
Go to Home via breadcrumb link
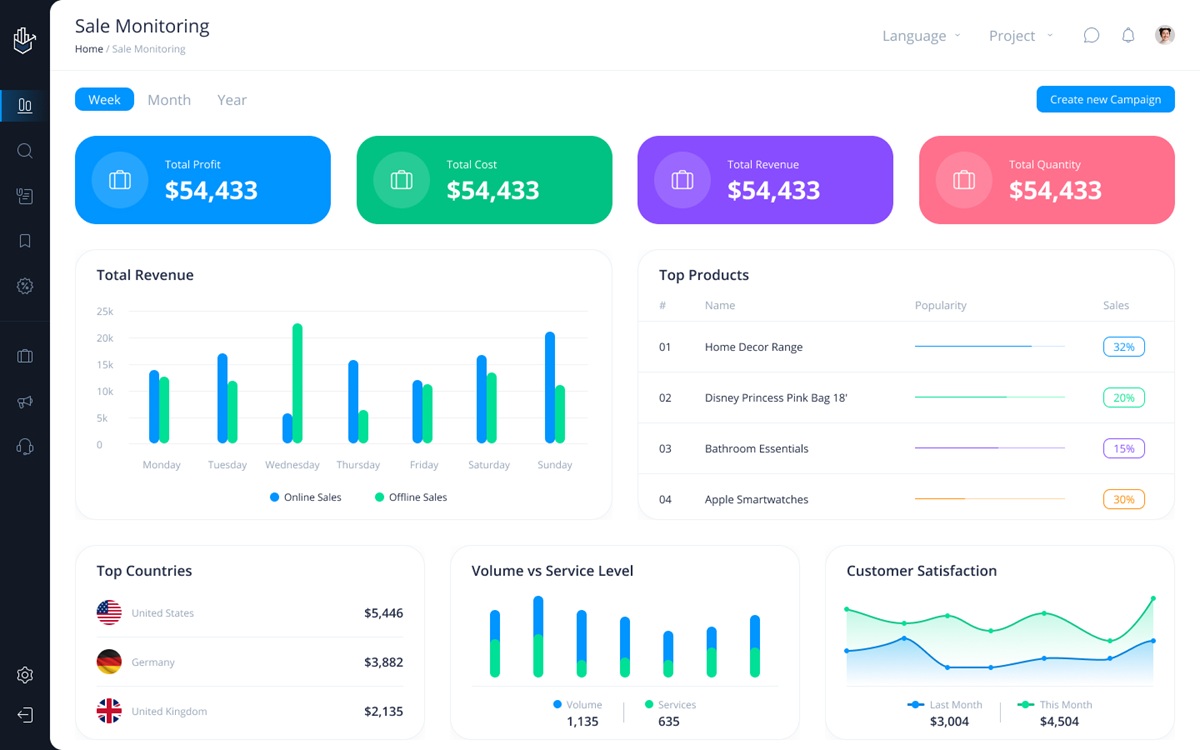[89, 49]
